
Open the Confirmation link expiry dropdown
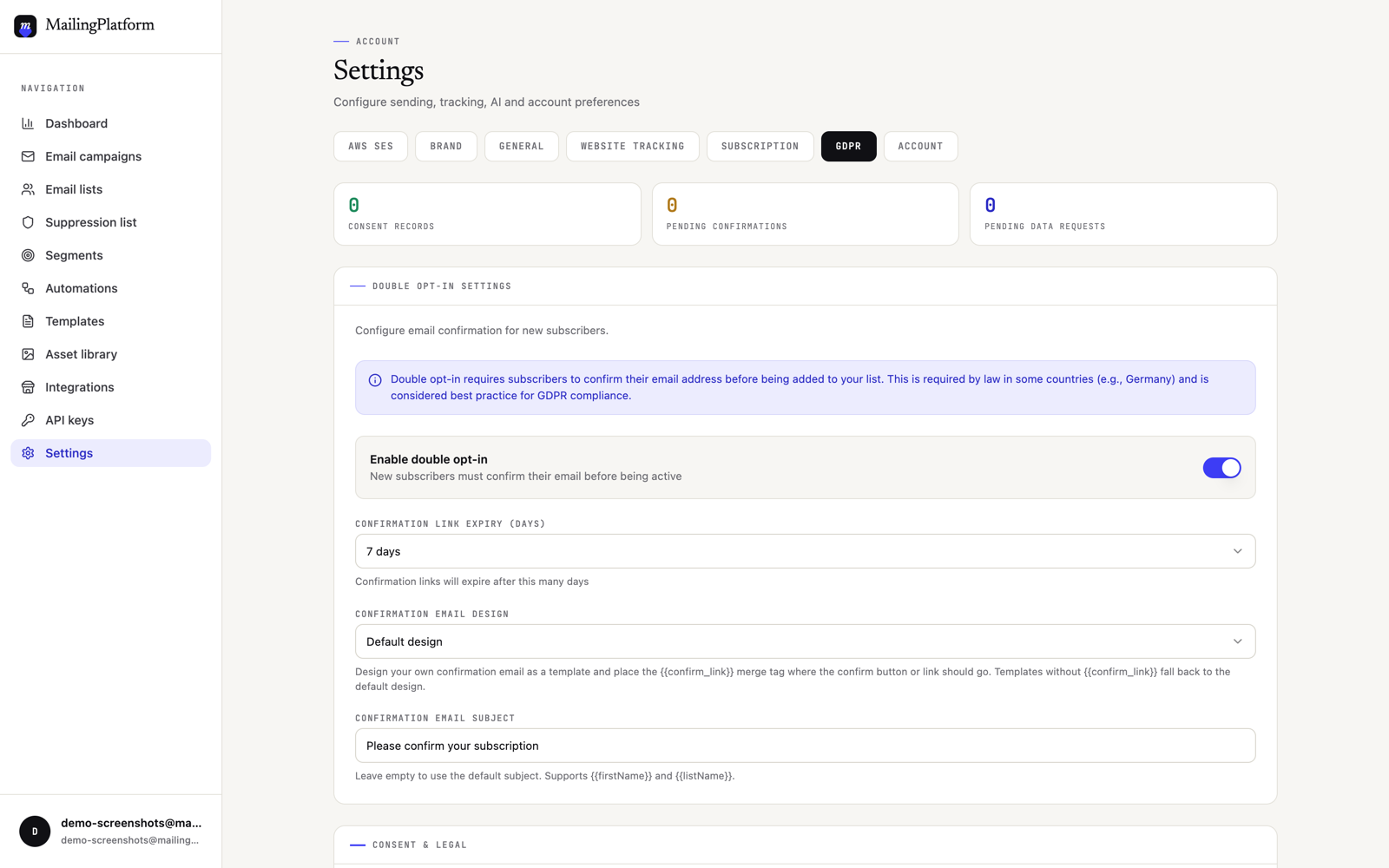point(805,551)
